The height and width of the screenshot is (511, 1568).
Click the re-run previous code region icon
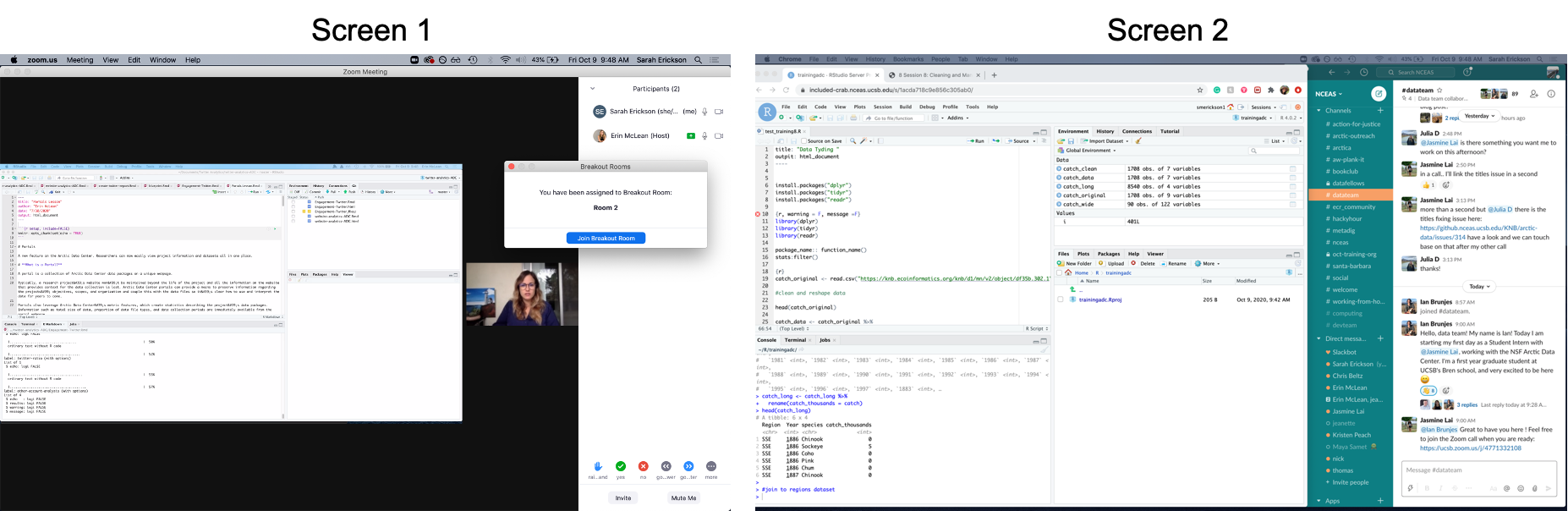996,141
